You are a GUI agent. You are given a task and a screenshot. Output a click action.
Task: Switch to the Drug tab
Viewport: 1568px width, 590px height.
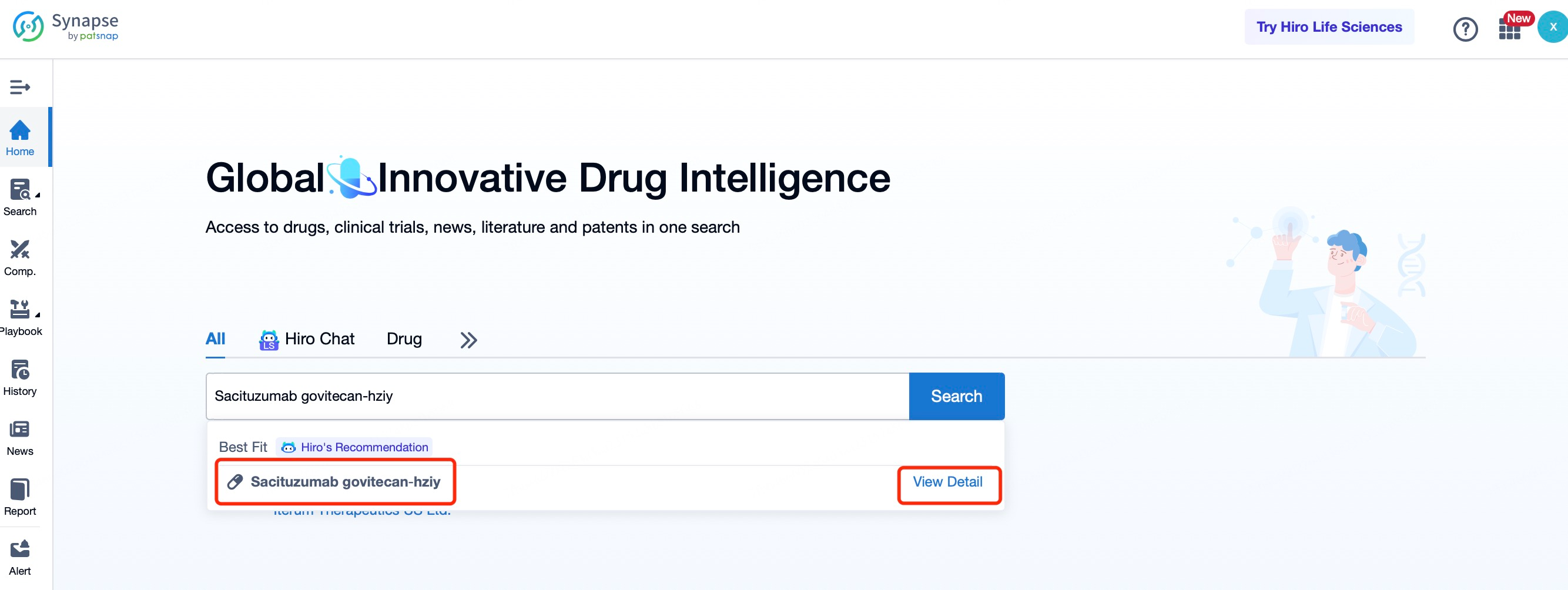(x=404, y=339)
